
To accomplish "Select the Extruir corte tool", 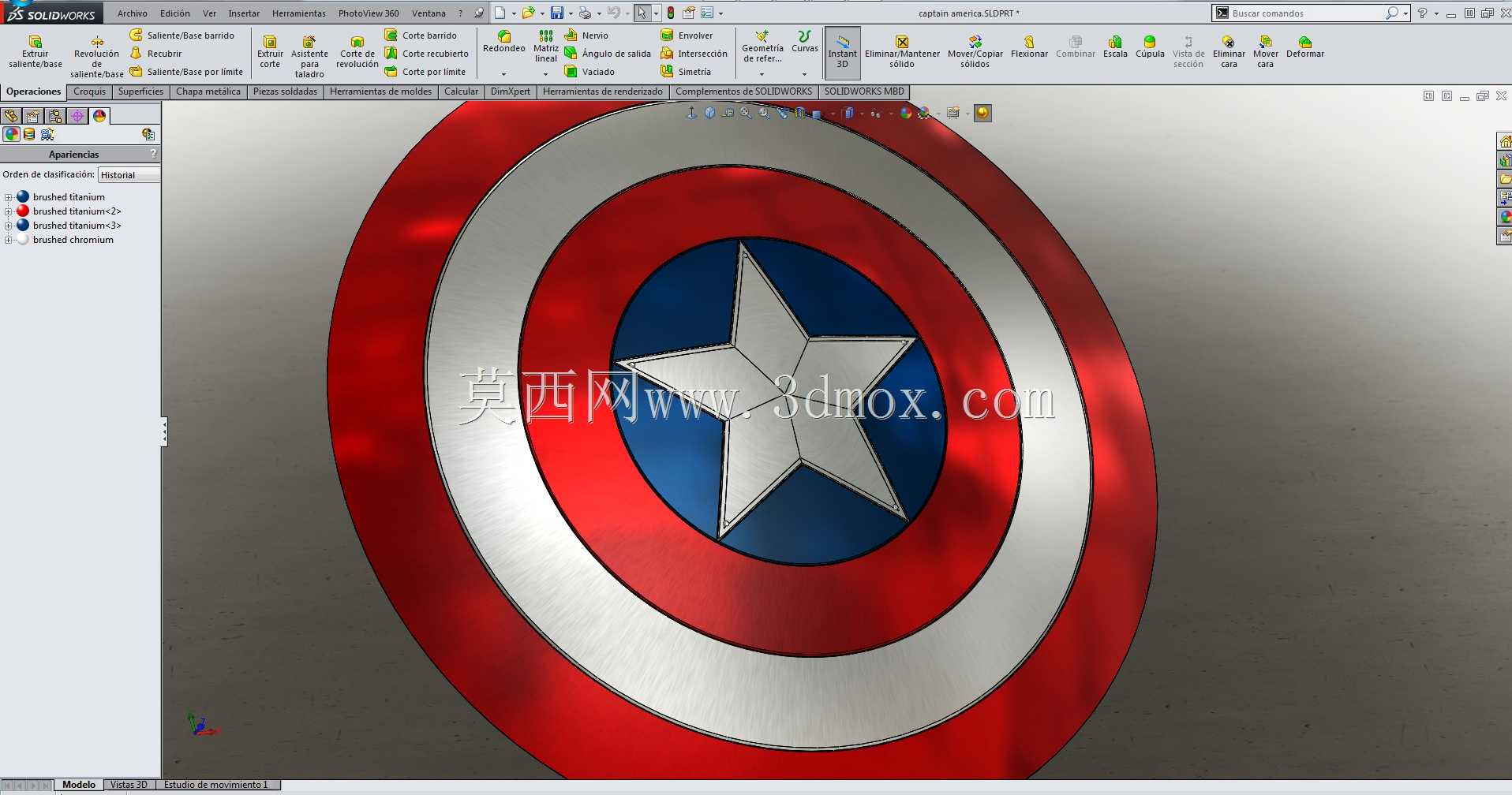I will [x=270, y=52].
